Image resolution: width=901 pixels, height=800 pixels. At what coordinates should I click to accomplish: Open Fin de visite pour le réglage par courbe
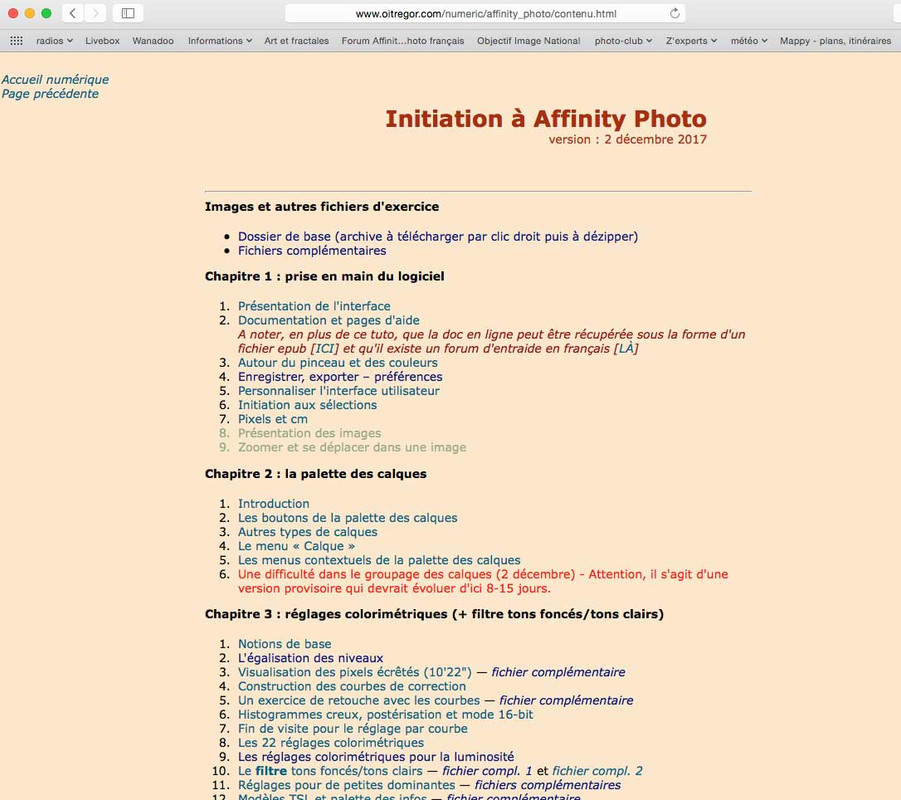(x=353, y=728)
